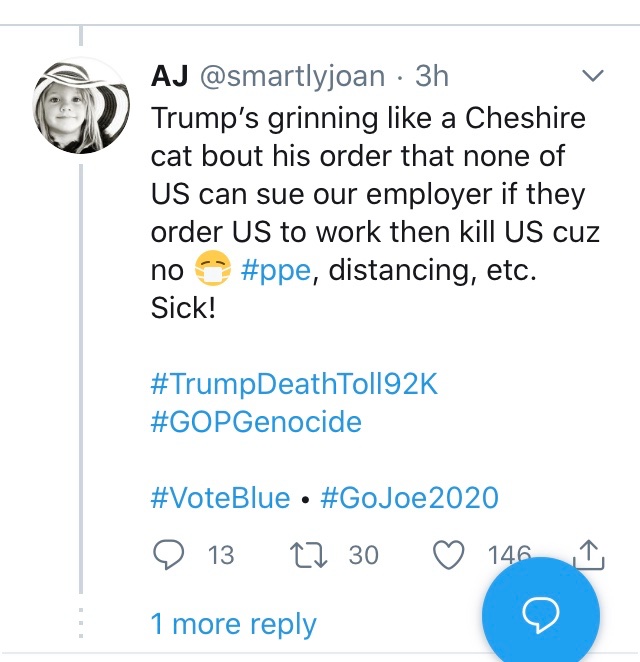The width and height of the screenshot is (640, 662).
Task: Open the #VoteBlue hashtag link
Action: [220, 497]
